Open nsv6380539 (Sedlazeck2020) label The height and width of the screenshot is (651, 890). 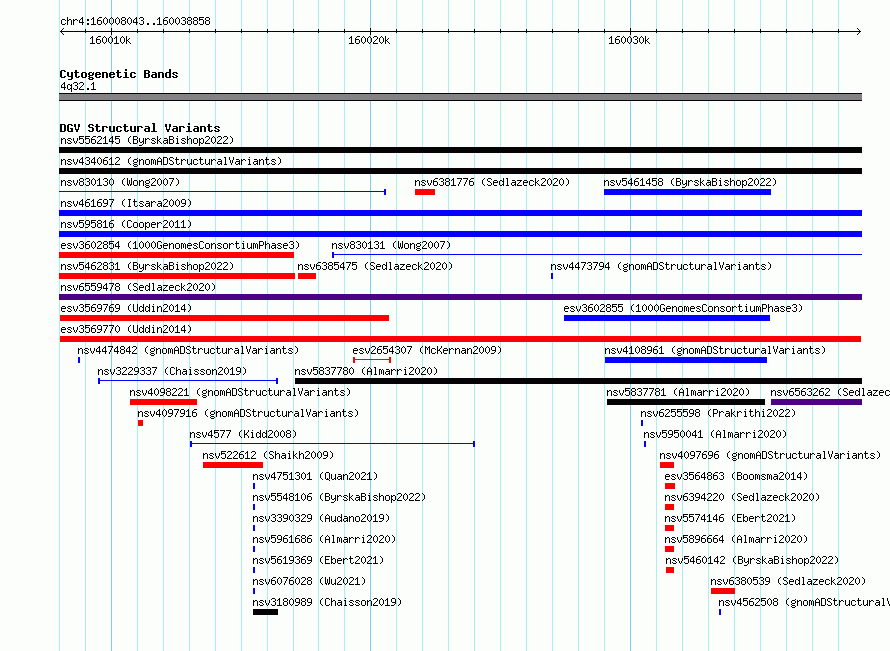[788, 581]
